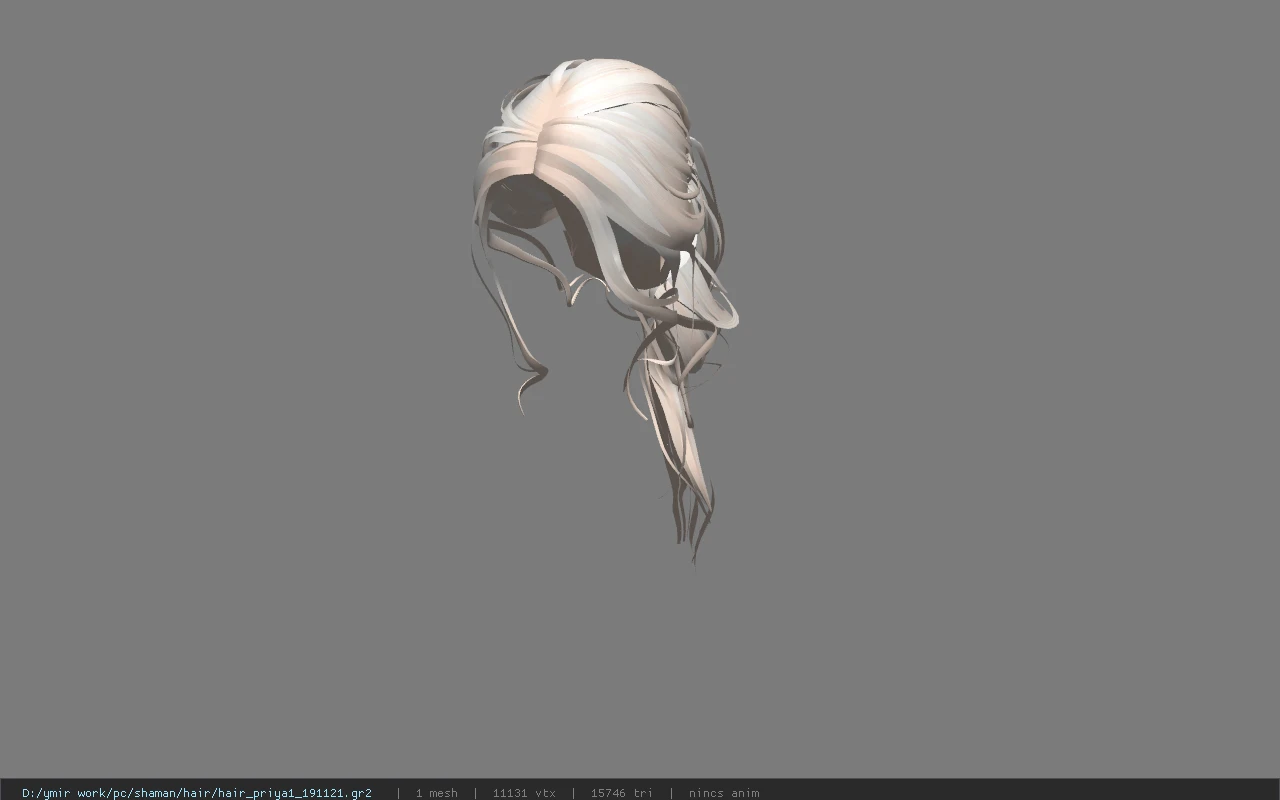
Task: Click the file path hair_priya1_191121.gr2 in status bar
Action: click(197, 793)
